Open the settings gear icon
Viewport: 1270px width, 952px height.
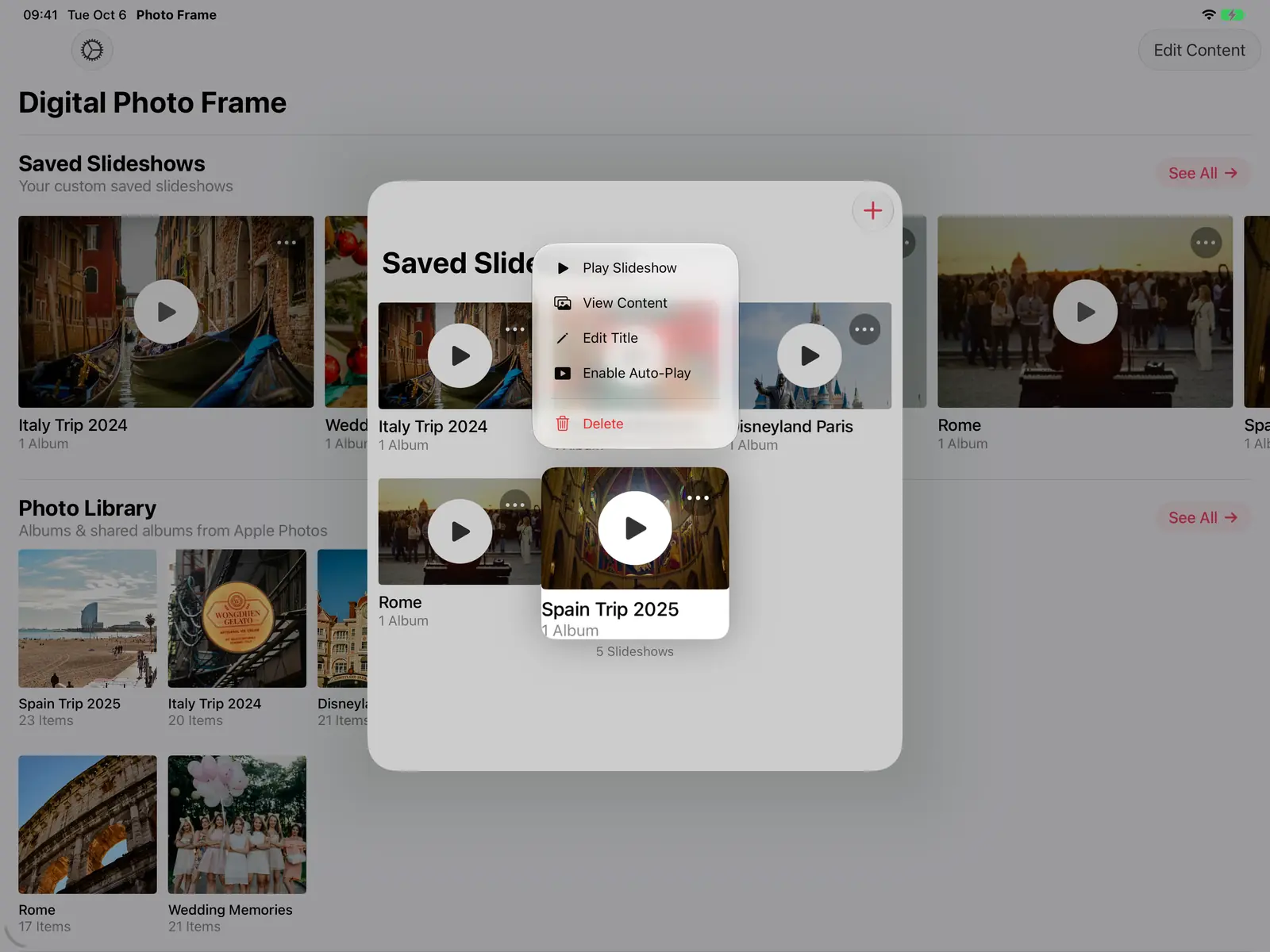tap(92, 50)
